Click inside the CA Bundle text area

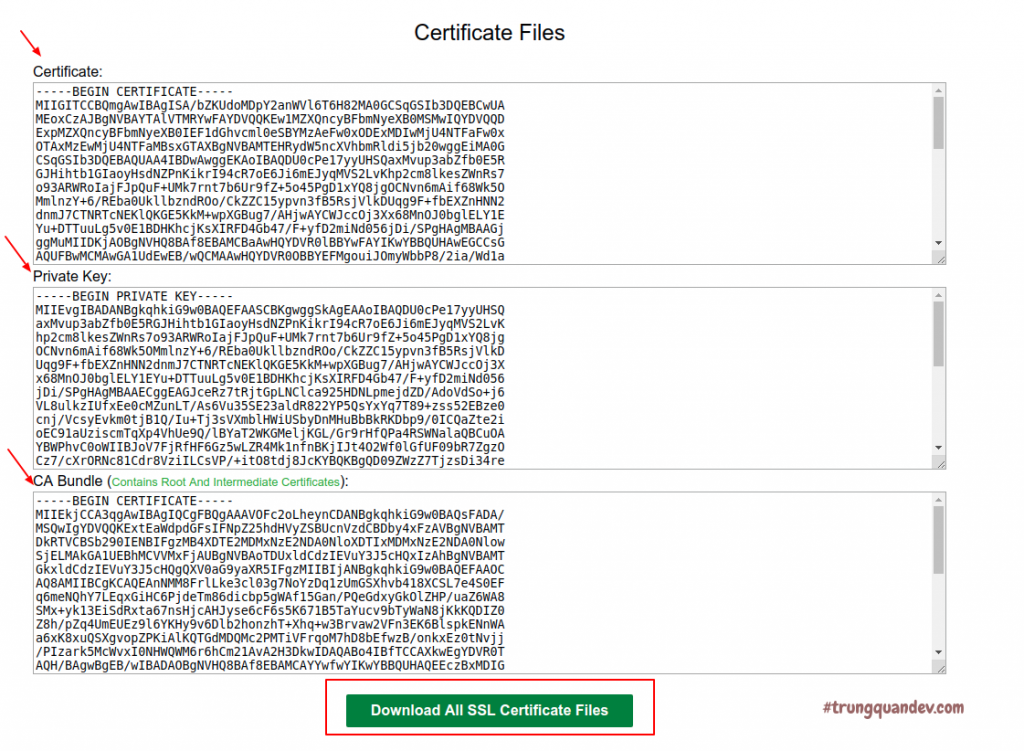pos(489,583)
